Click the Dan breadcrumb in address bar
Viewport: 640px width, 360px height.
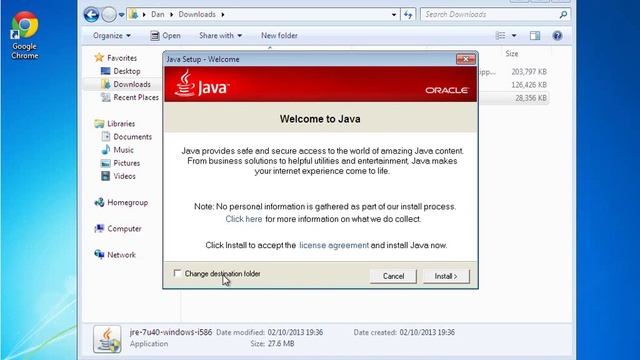tap(158, 14)
